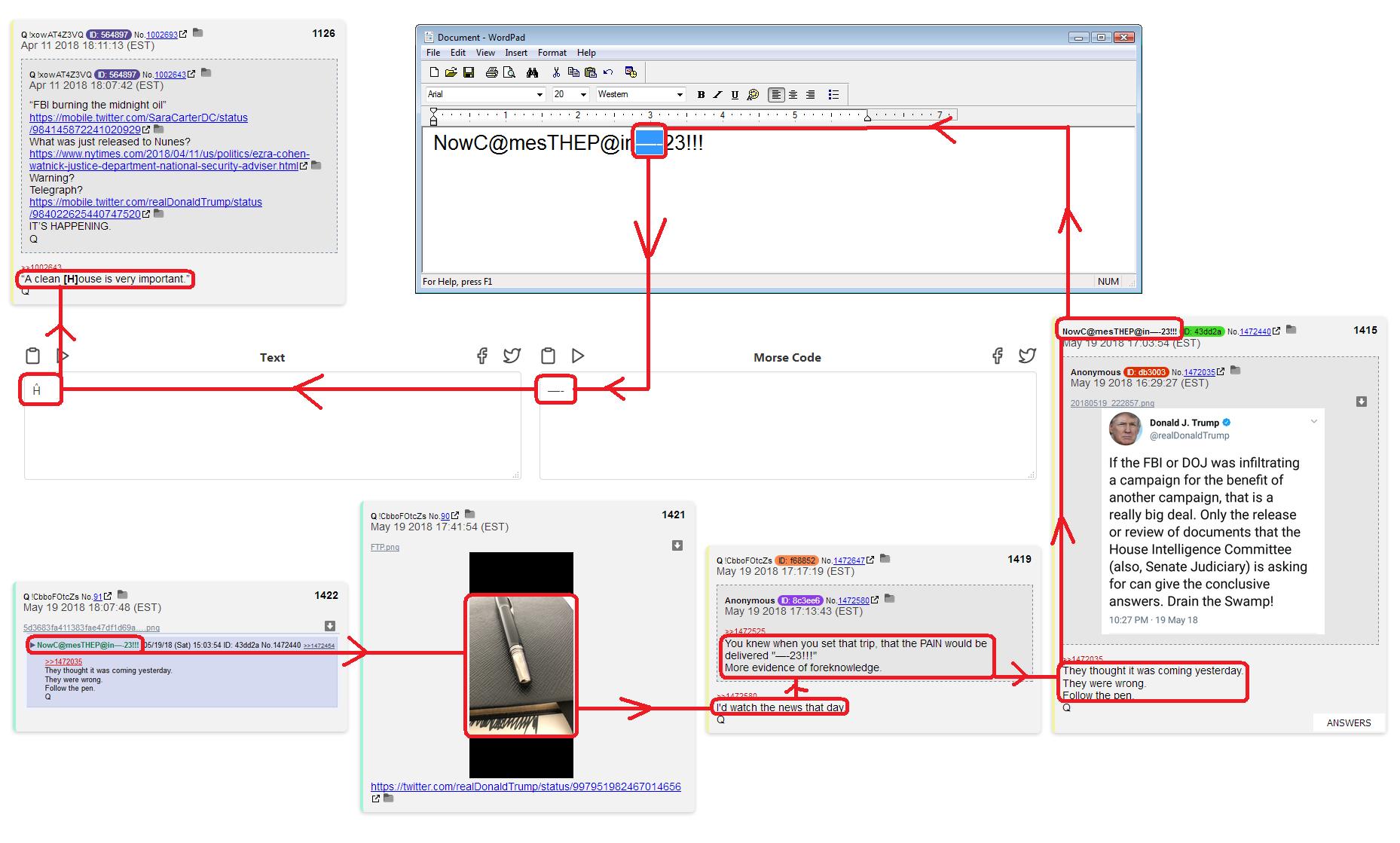Open the Western script dropdown

tap(680, 95)
